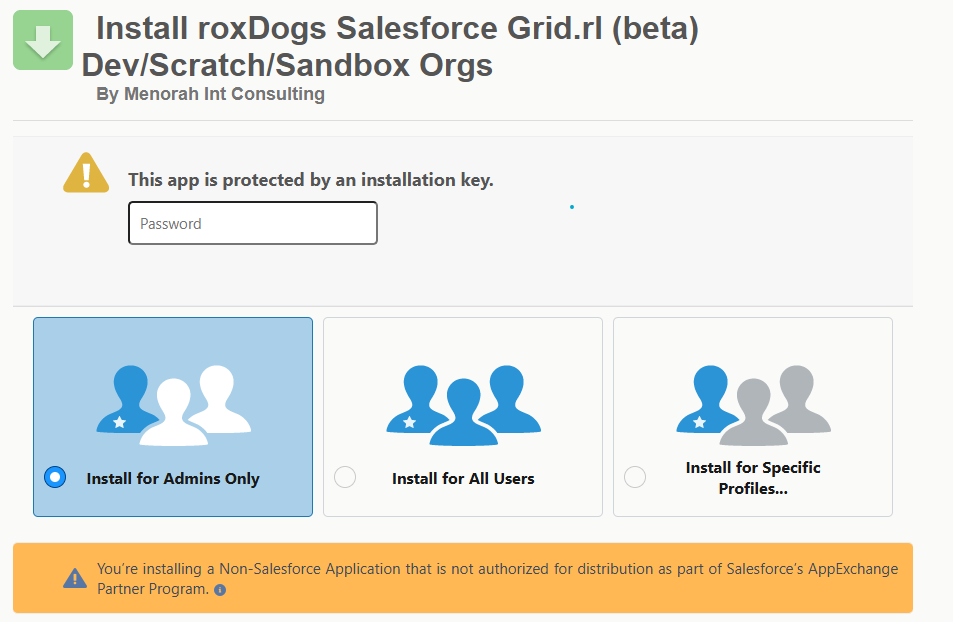Click the green download arrow icon
Image resolution: width=953 pixels, height=622 pixels.
(43, 41)
